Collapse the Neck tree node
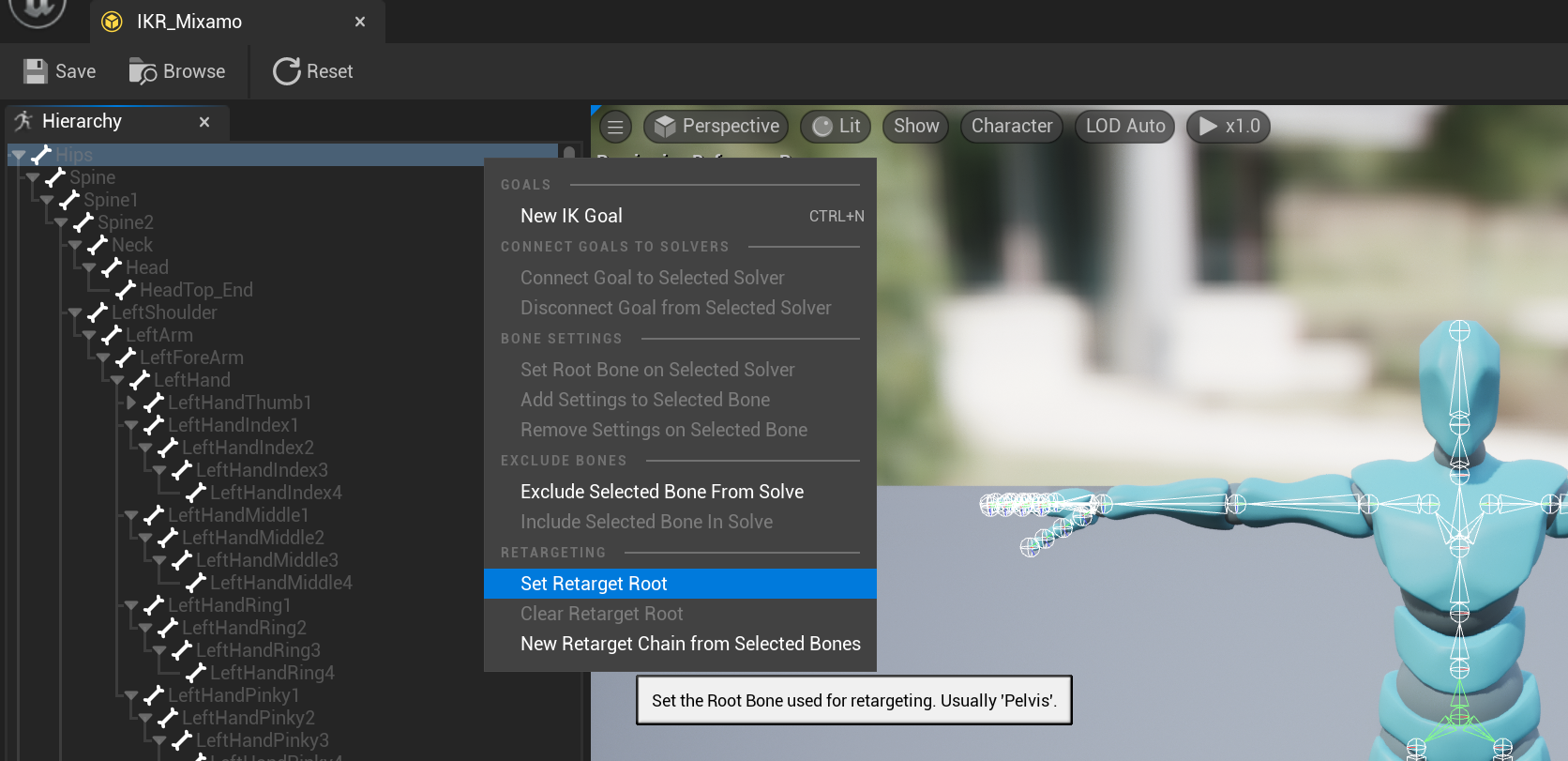Image resolution: width=1568 pixels, height=761 pixels. pyautogui.click(x=75, y=245)
